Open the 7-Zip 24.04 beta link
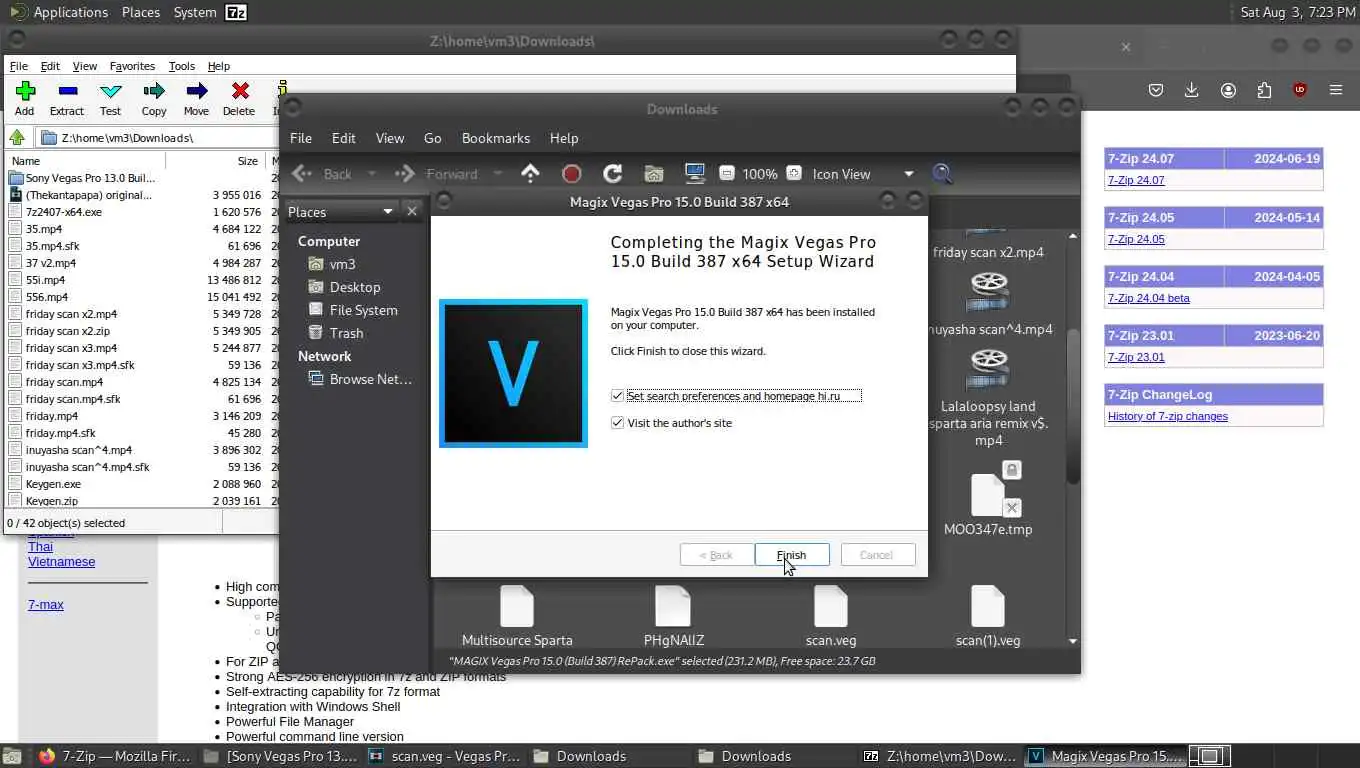1360x768 pixels. coord(1149,298)
